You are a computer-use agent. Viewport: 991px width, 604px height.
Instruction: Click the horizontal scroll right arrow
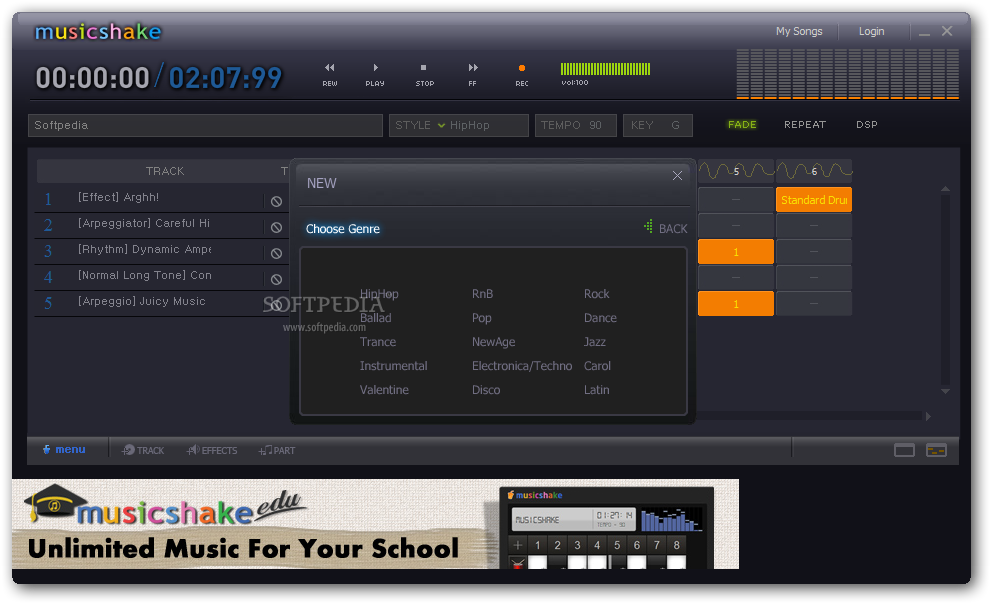click(x=928, y=416)
